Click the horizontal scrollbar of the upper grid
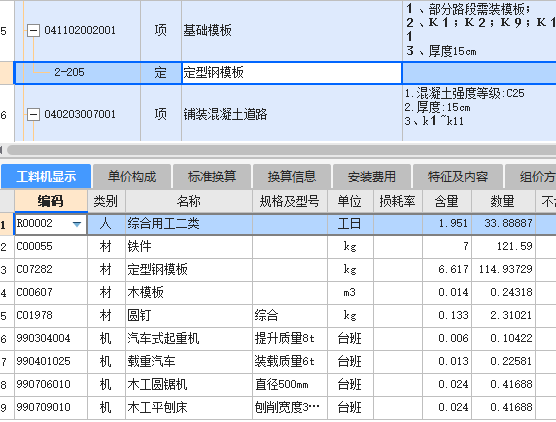Image resolution: width=556 pixels, height=422 pixels. pos(282,150)
